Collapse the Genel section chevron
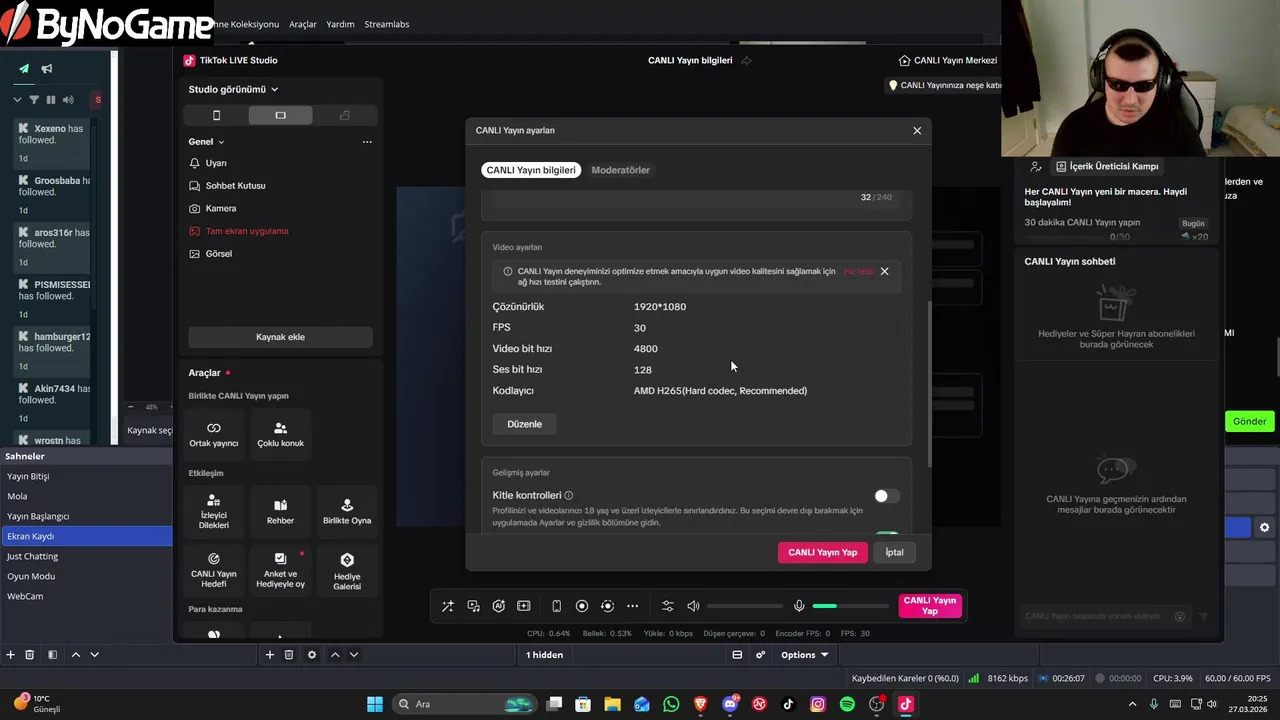 221,142
